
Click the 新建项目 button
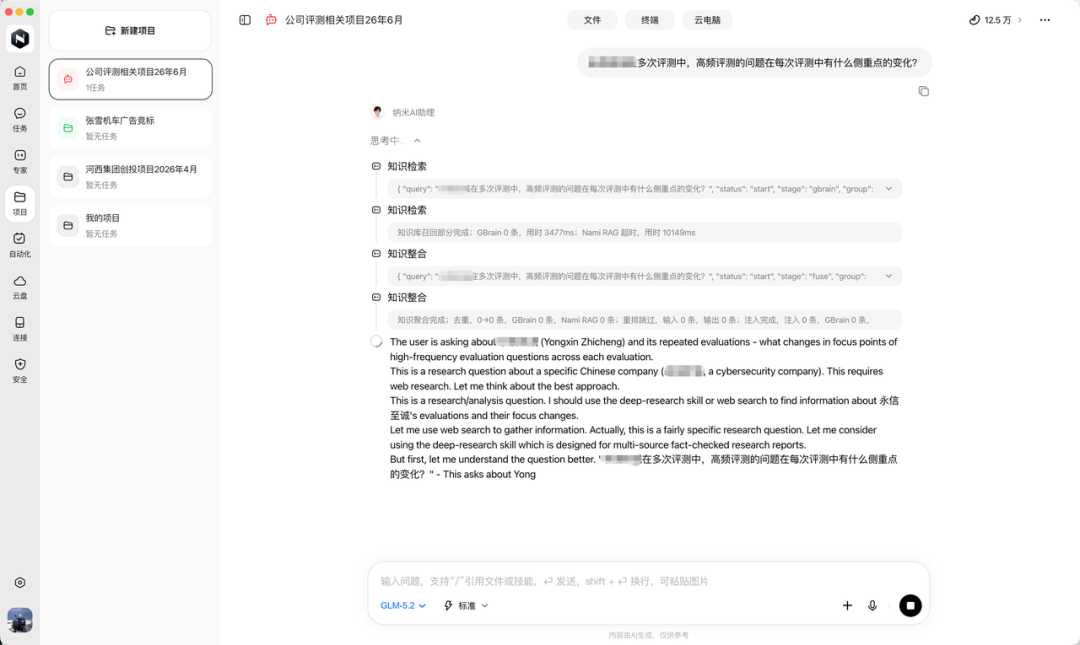point(130,30)
